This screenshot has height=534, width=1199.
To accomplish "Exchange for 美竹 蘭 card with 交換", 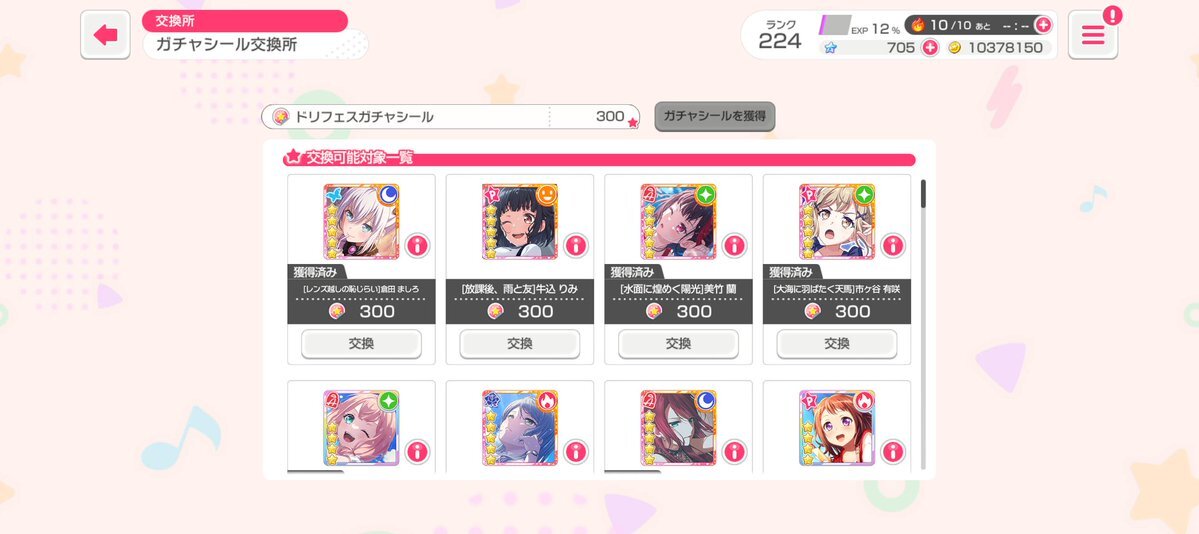I will click(678, 344).
